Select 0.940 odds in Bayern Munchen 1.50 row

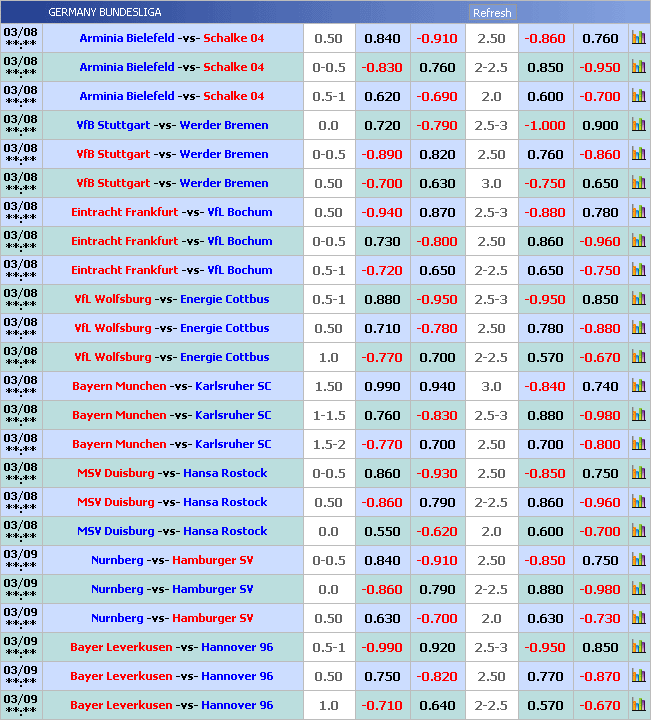click(437, 387)
